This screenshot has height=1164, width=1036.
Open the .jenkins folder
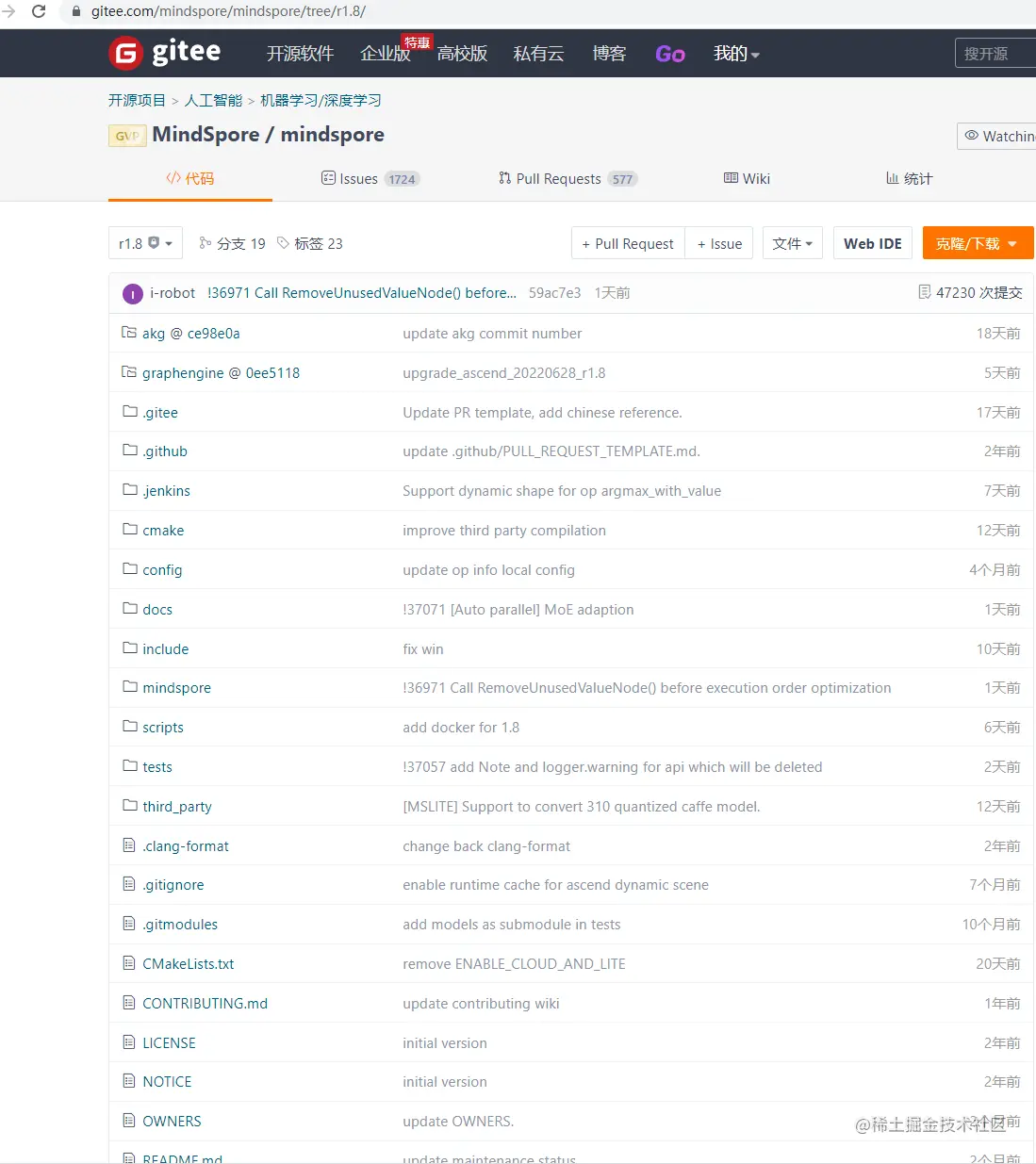[167, 491]
